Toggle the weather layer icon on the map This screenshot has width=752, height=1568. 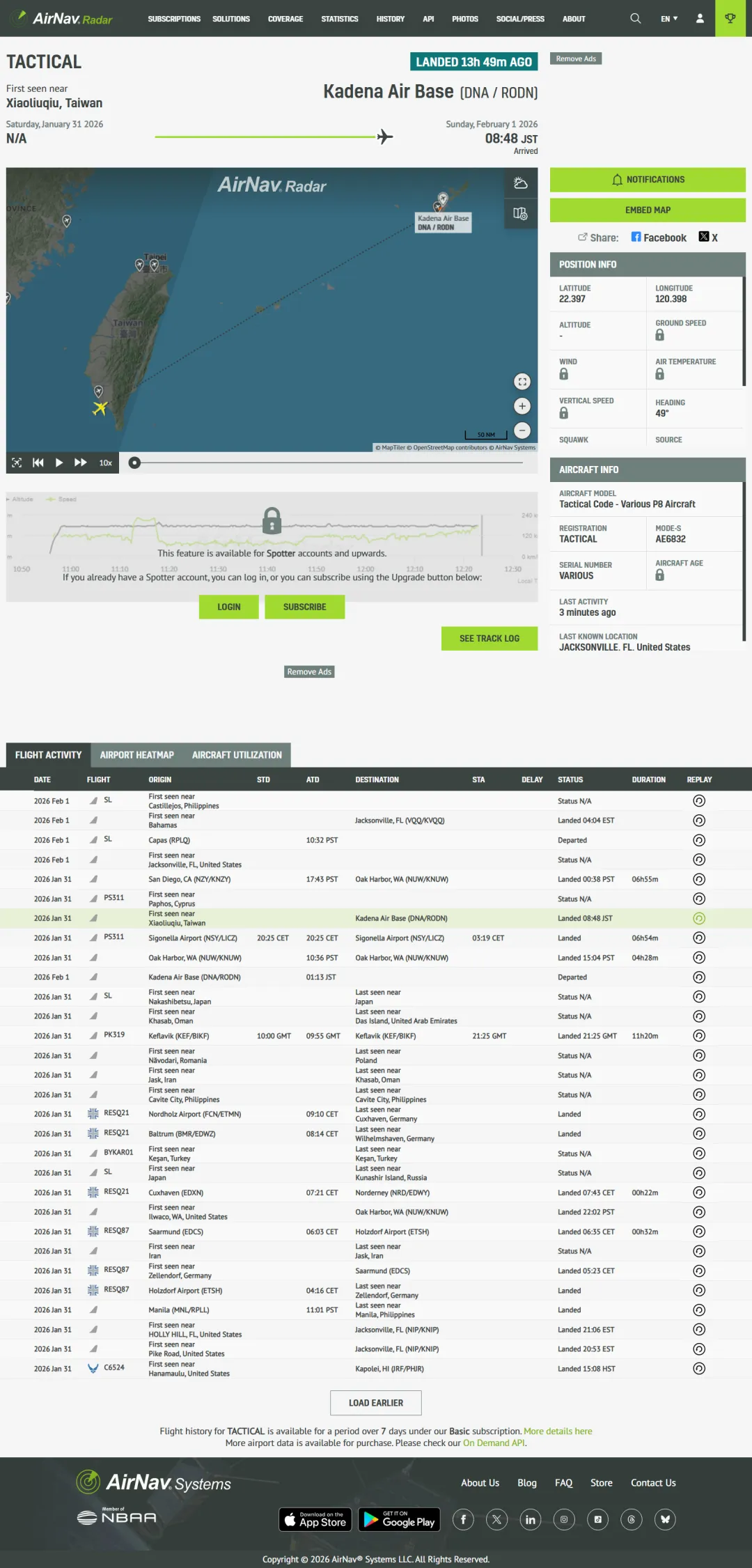(x=521, y=183)
